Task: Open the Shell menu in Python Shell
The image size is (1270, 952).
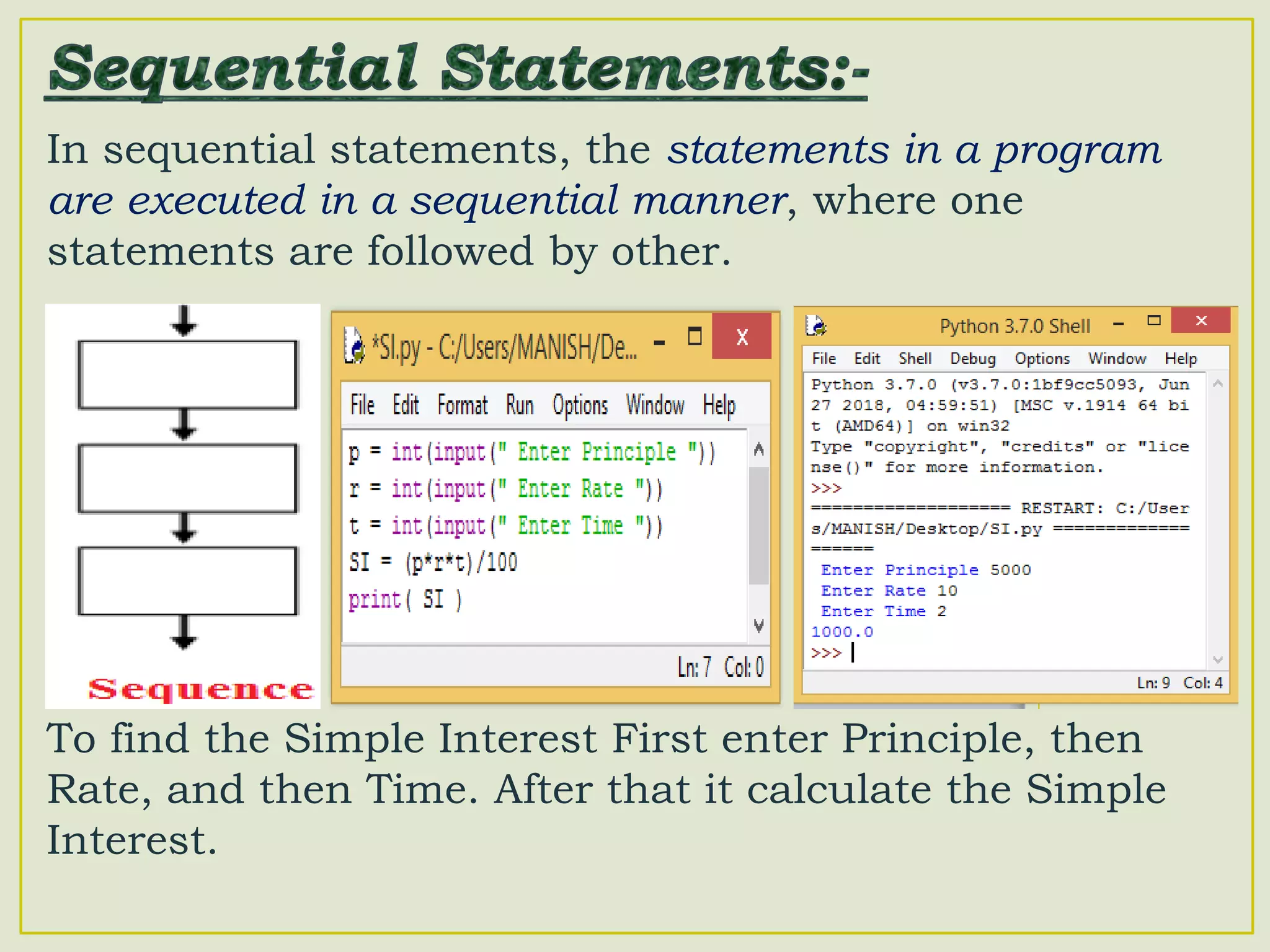Action: (915, 358)
